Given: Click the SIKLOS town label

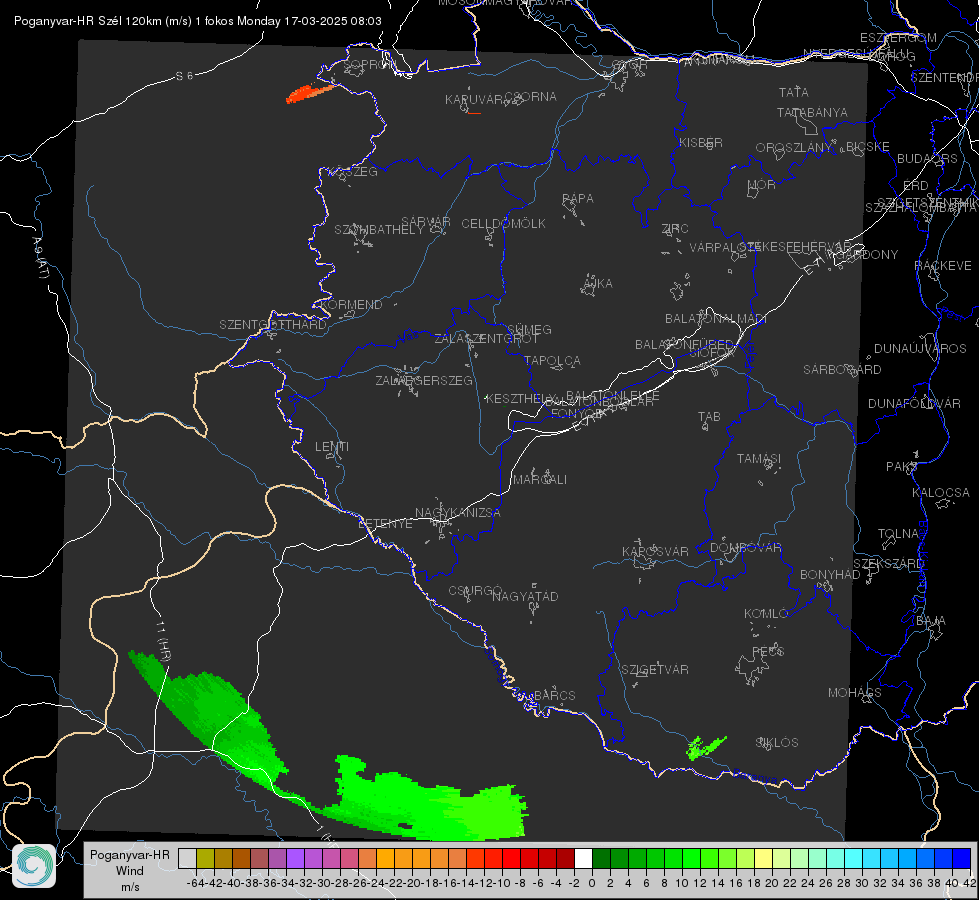Looking at the screenshot, I should (x=777, y=743).
